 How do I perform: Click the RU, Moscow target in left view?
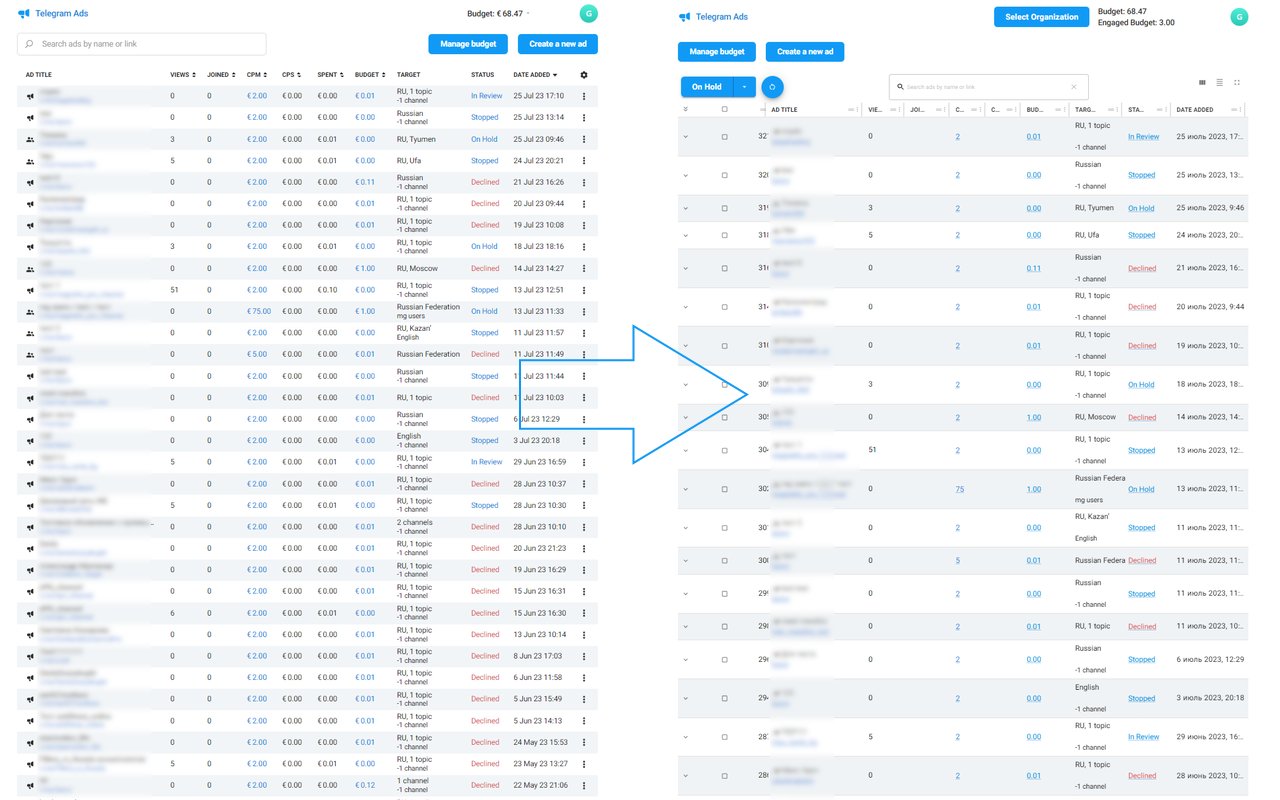pyautogui.click(x=418, y=268)
